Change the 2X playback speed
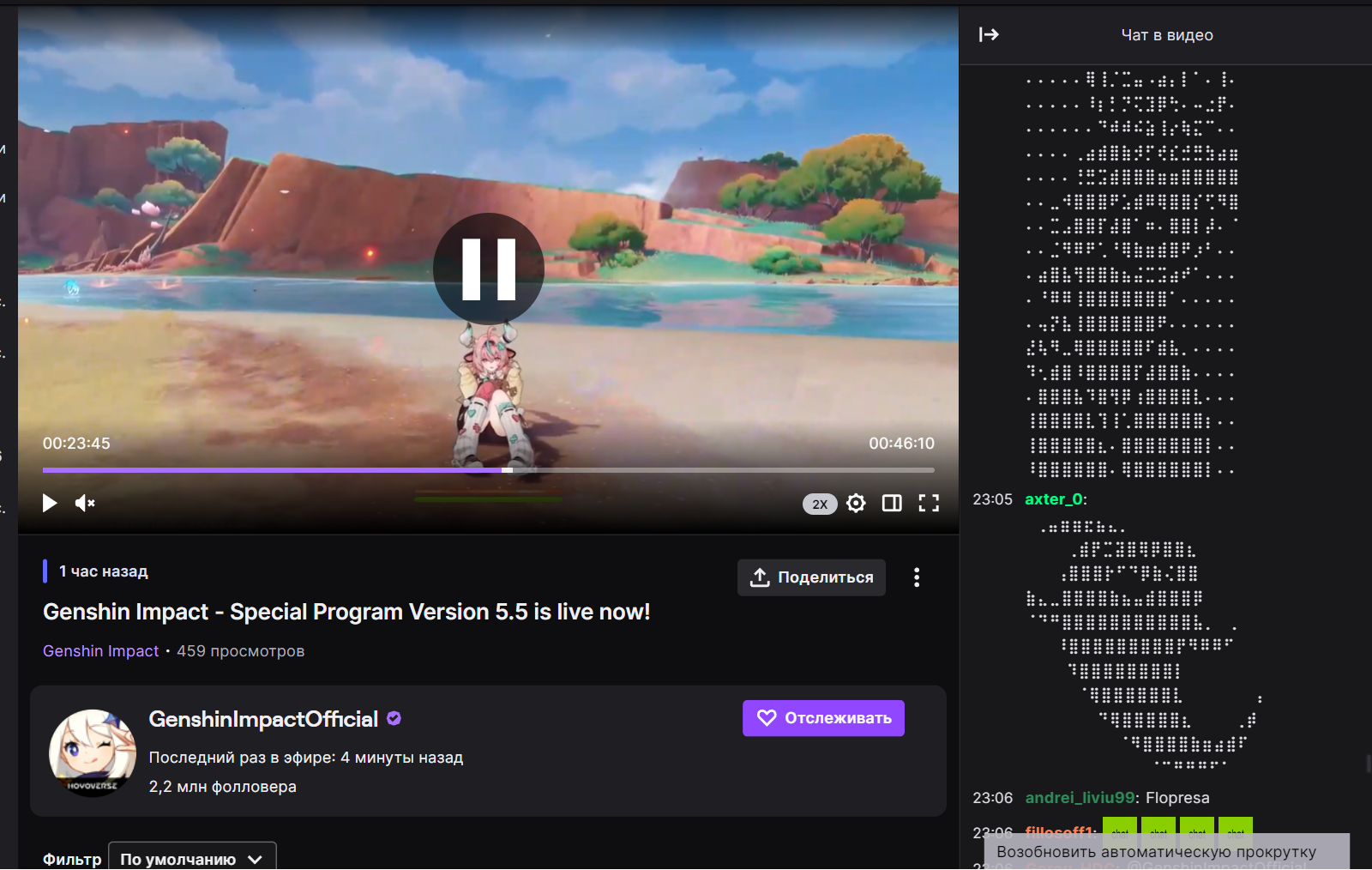Image resolution: width=1372 pixels, height=870 pixels. [820, 504]
